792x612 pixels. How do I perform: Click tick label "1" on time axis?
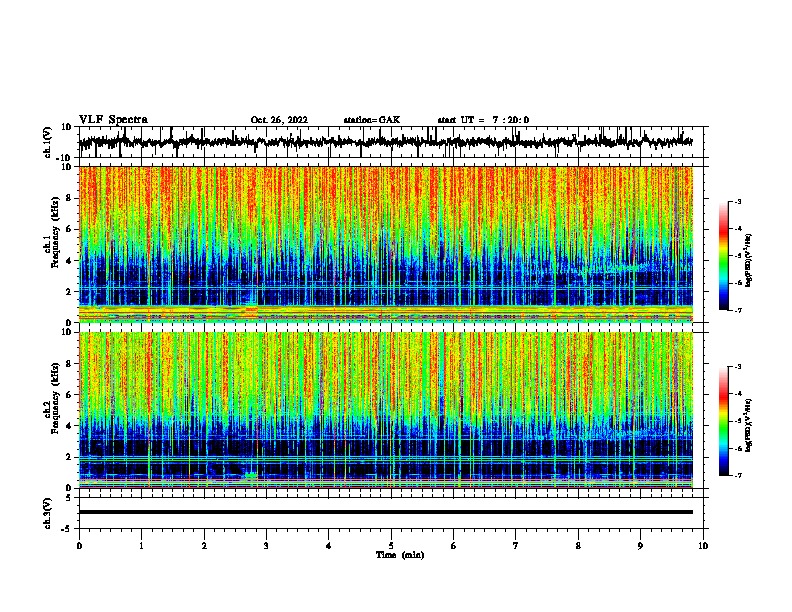point(141,546)
